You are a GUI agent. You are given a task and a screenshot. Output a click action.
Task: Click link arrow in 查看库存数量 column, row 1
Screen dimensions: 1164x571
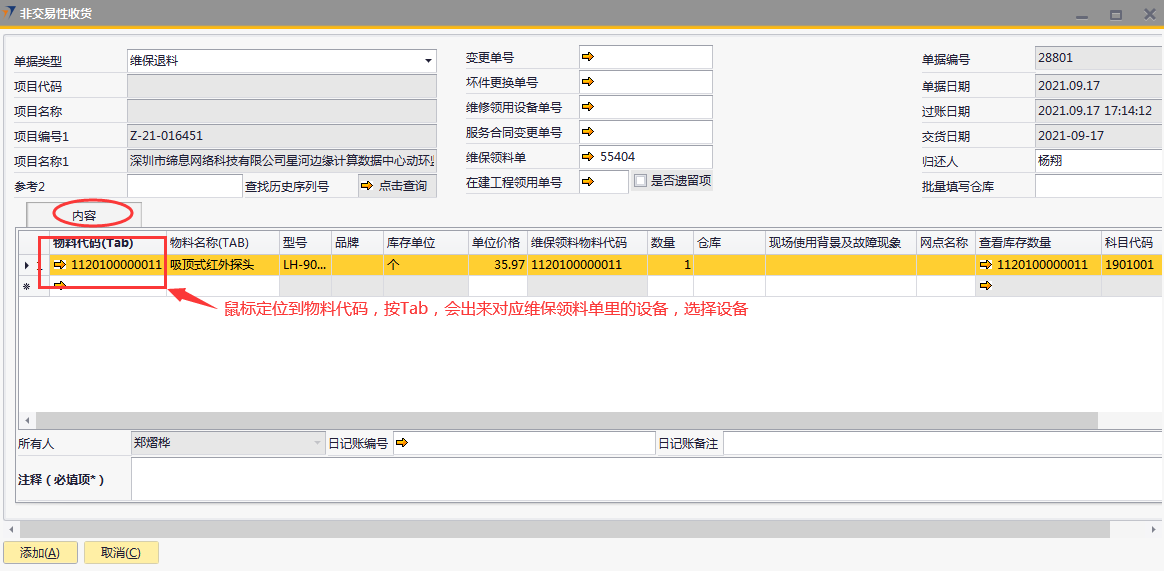click(986, 265)
